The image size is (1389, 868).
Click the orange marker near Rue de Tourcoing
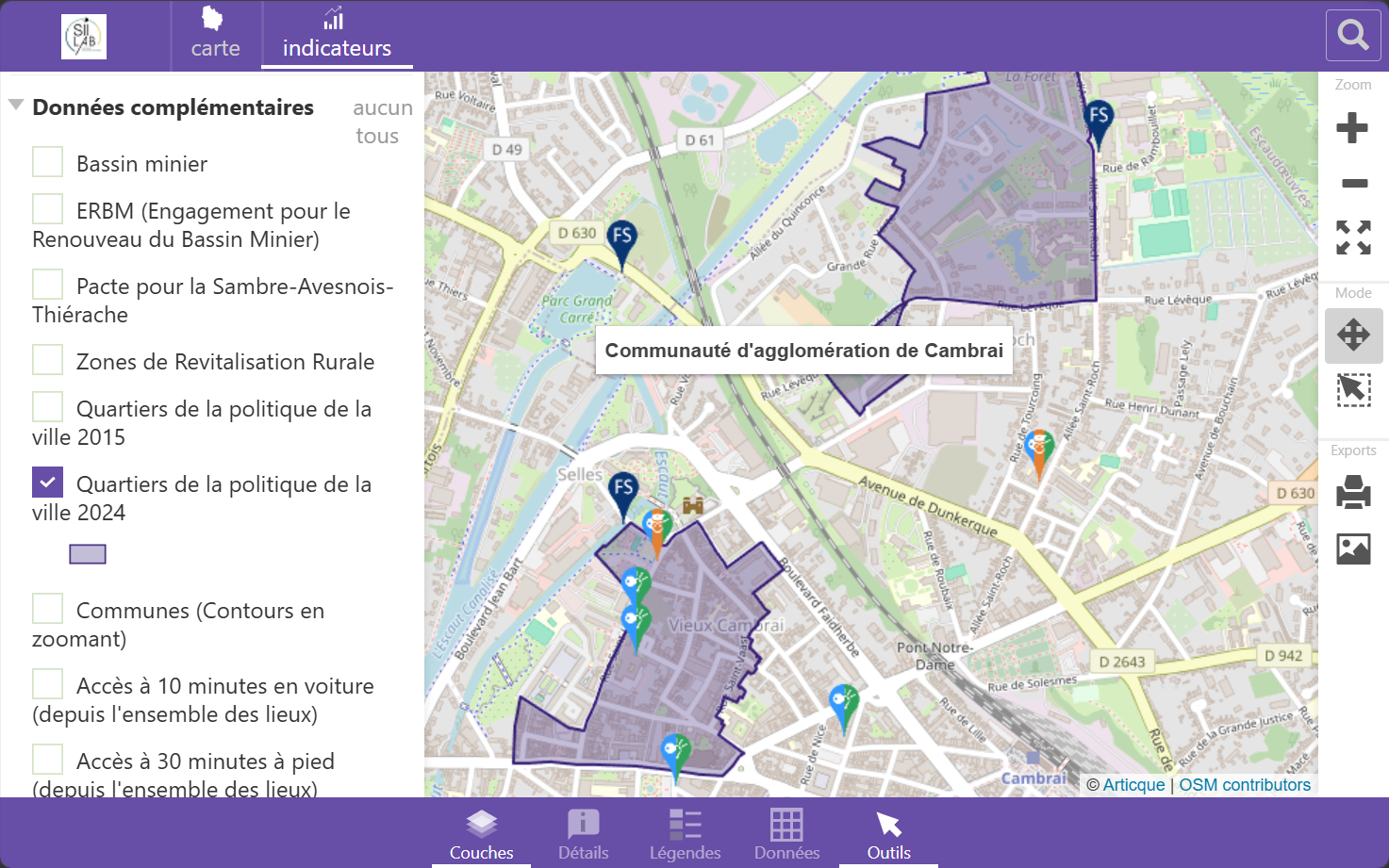pyautogui.click(x=1039, y=454)
